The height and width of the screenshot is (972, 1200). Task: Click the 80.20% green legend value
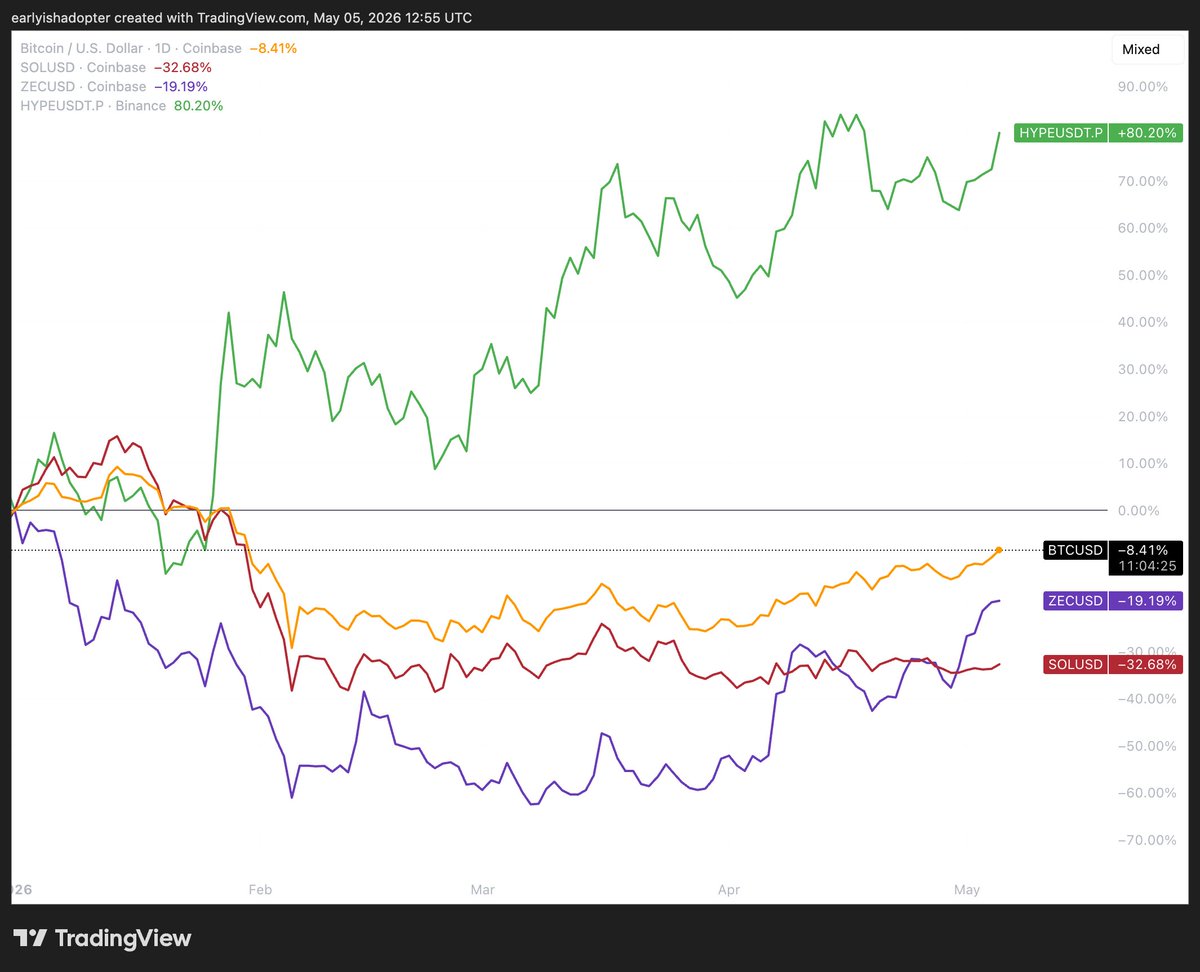coord(199,105)
